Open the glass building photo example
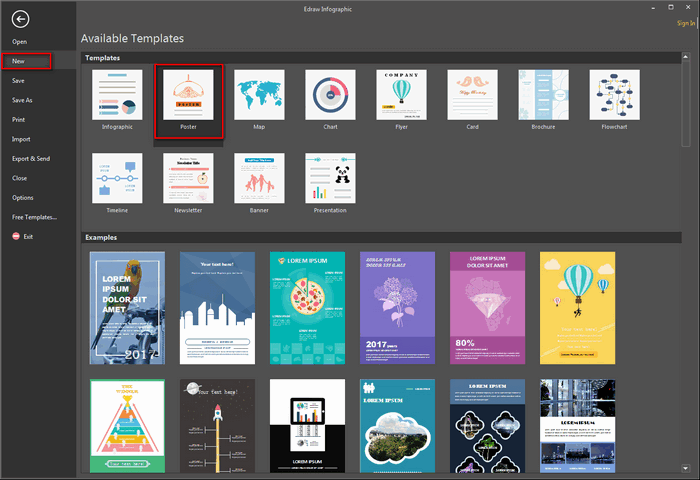 coord(577,426)
